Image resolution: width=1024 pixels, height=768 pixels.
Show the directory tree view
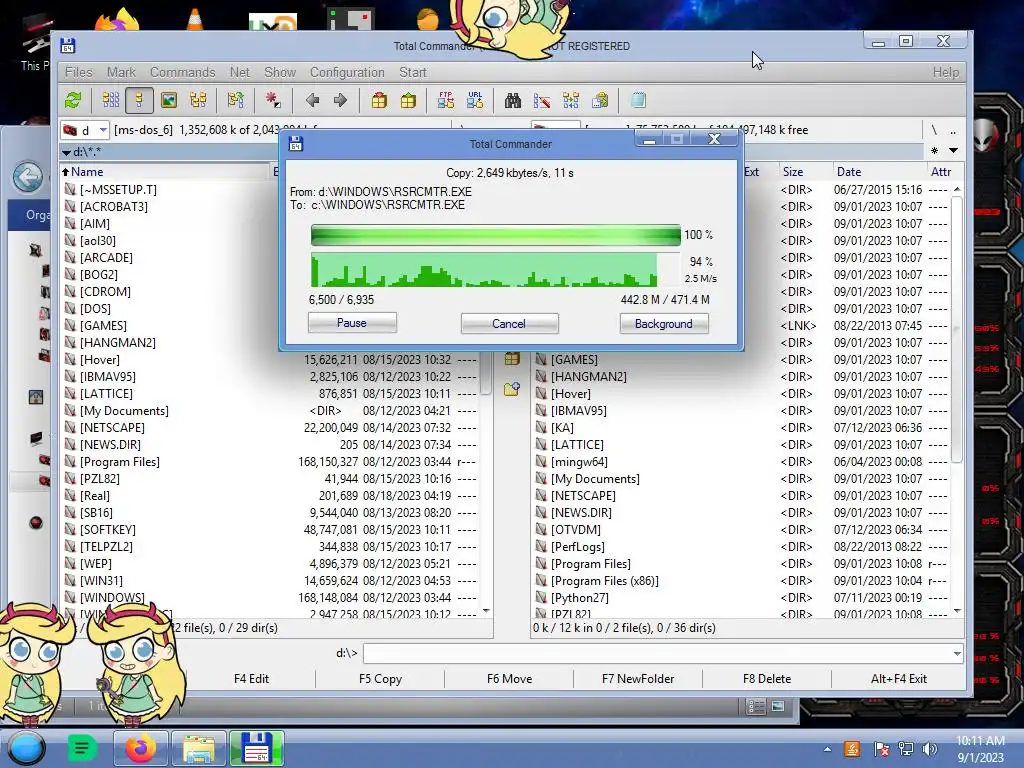coord(198,100)
